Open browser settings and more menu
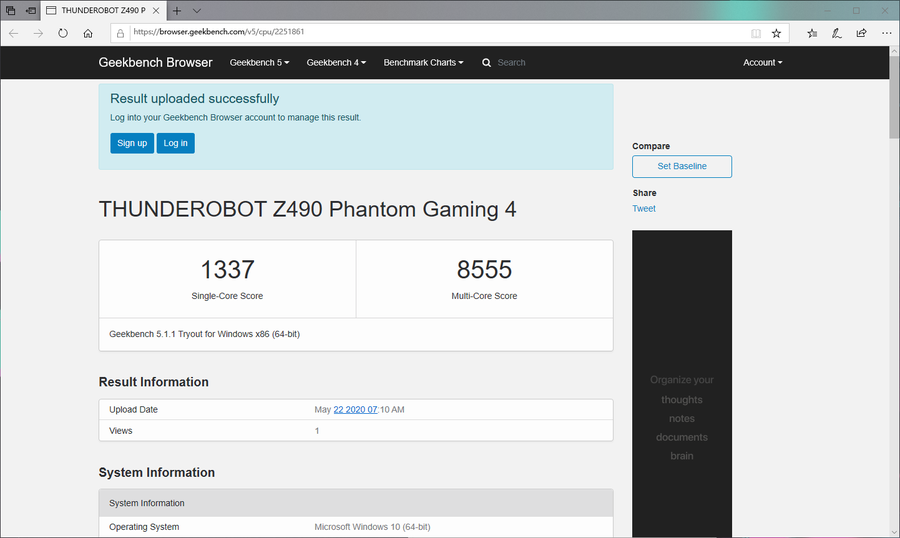The height and width of the screenshot is (538, 900). pyautogui.click(x=884, y=32)
